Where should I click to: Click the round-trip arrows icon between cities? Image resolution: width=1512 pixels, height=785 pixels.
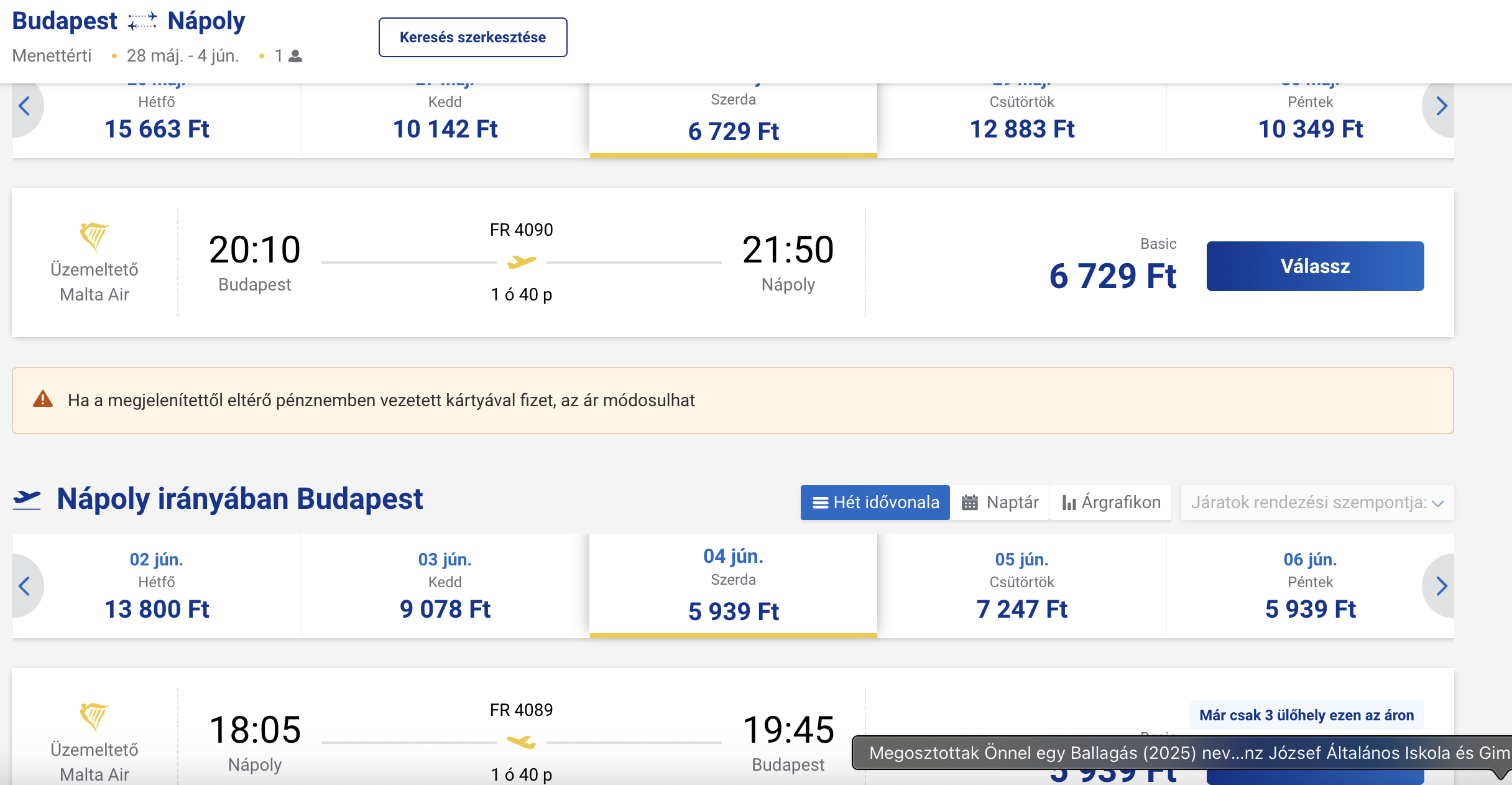142,22
